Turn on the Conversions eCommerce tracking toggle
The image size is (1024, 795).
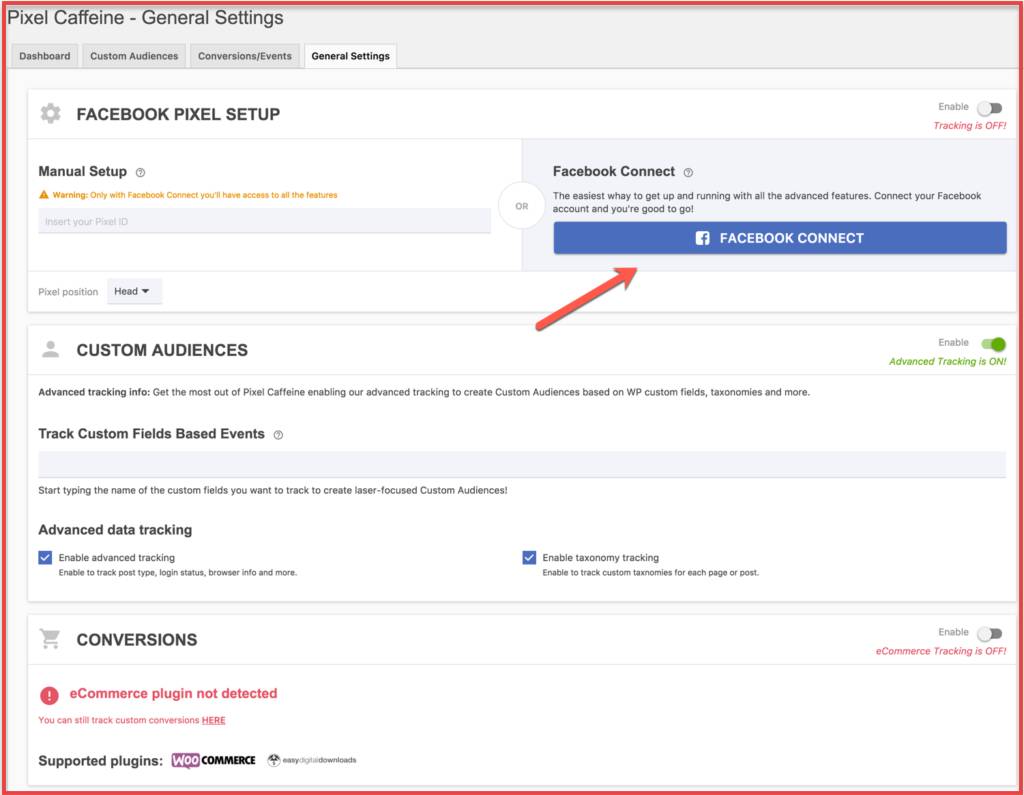click(990, 633)
